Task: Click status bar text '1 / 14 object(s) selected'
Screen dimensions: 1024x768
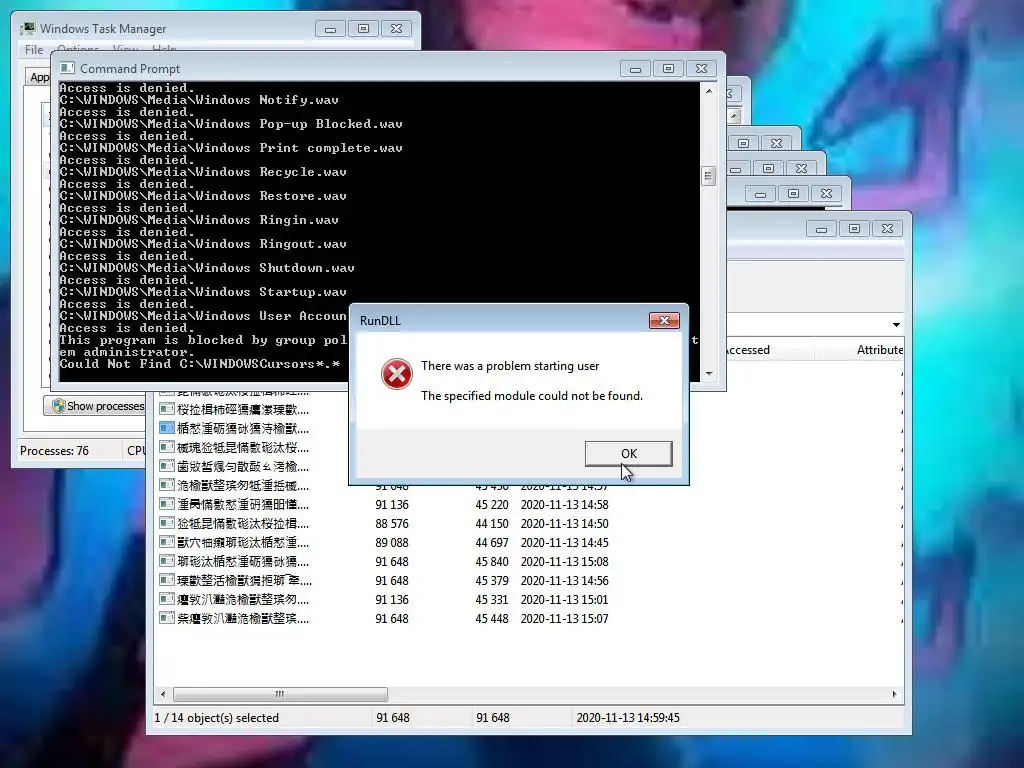Action: click(216, 718)
